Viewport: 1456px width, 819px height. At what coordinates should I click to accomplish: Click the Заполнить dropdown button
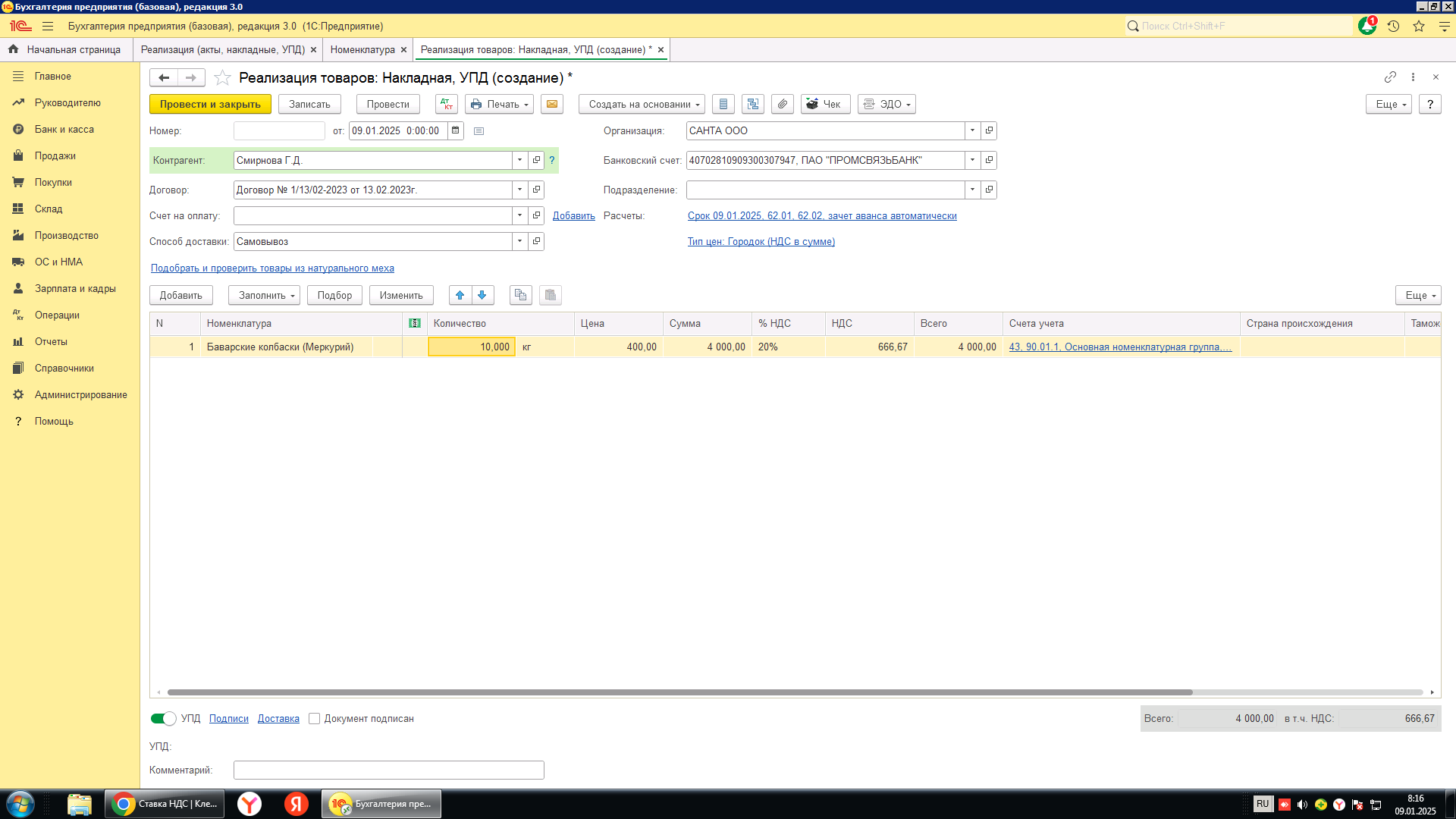264,295
